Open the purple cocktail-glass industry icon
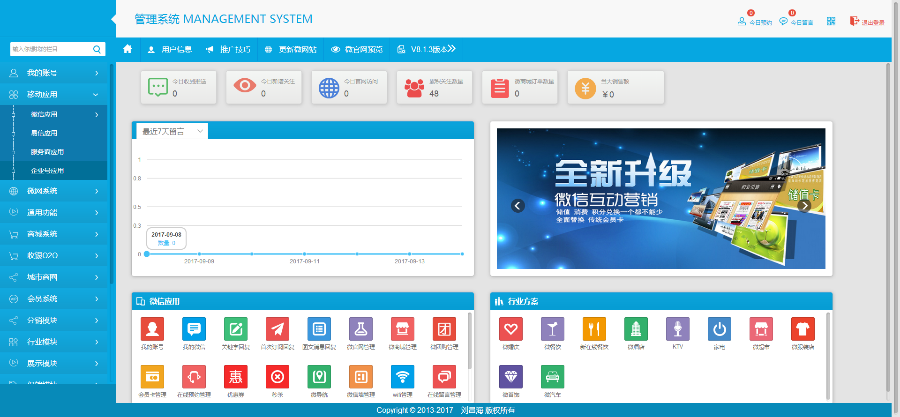The image size is (900, 417). pos(553,329)
